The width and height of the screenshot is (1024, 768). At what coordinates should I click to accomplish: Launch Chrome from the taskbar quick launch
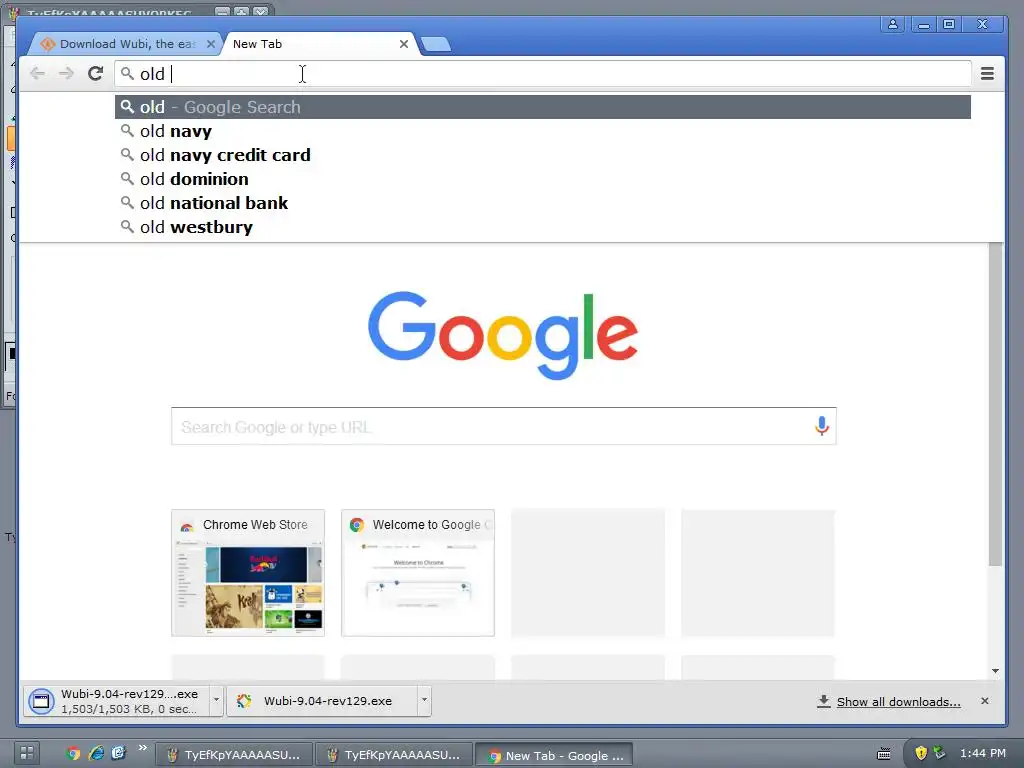click(x=73, y=753)
